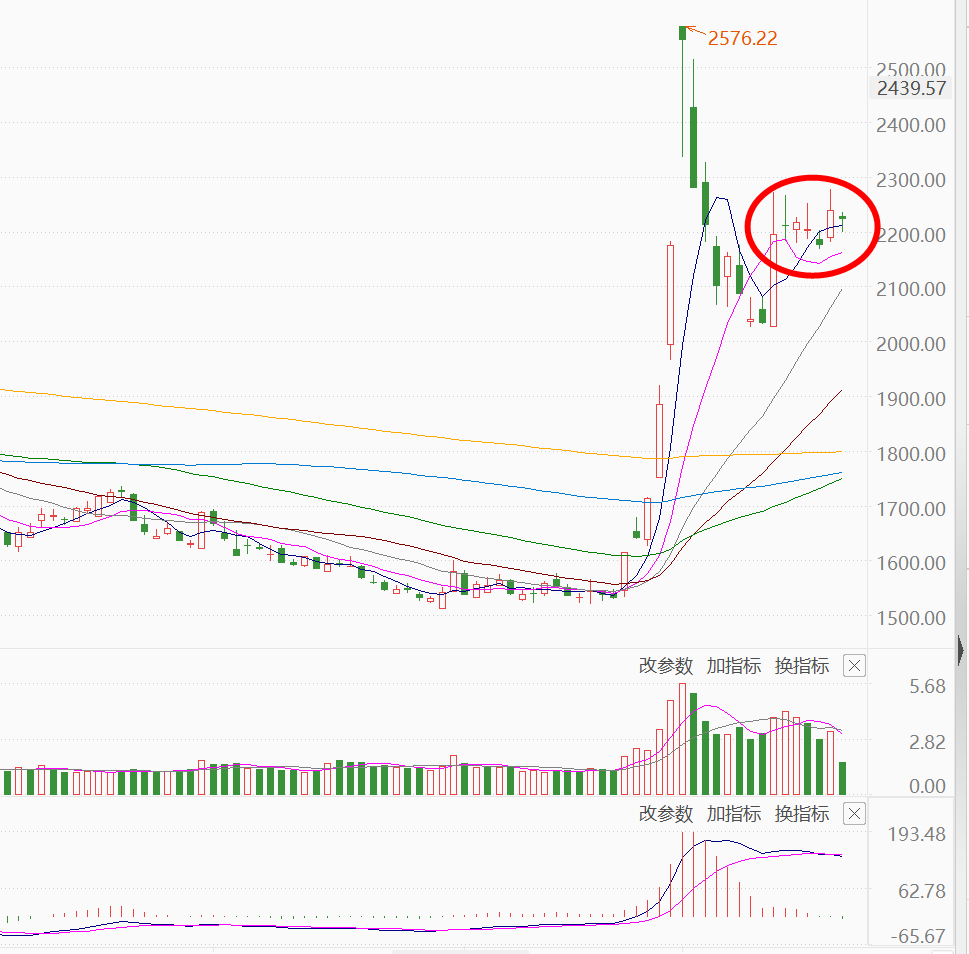Click the last green volume bar
The image size is (969, 954).
(x=842, y=779)
